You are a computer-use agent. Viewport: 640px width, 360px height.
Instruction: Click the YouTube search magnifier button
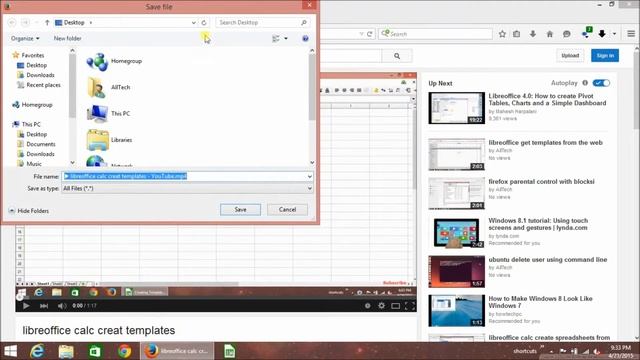(x=397, y=56)
